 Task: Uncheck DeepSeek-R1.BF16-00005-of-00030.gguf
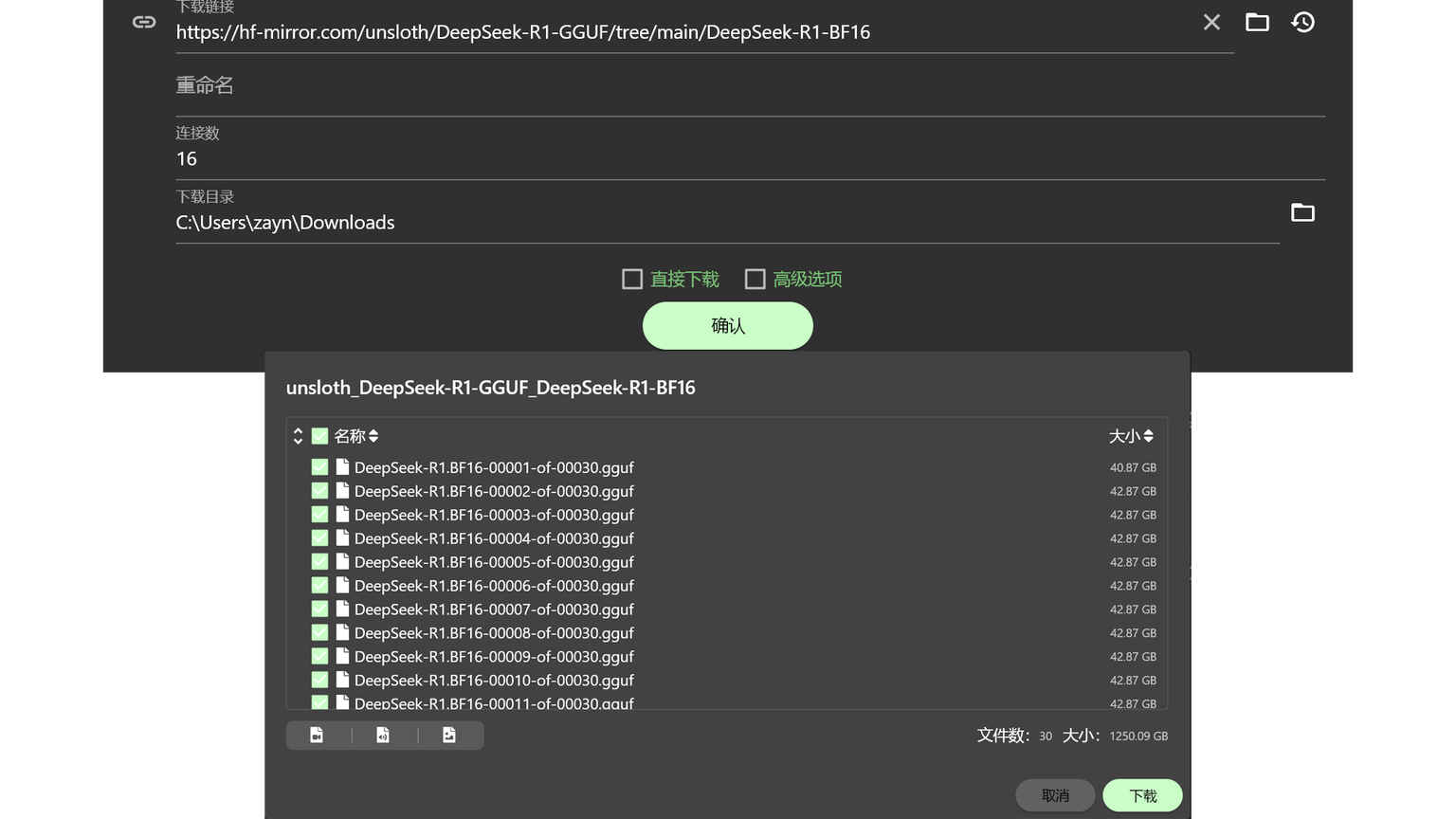(x=319, y=562)
